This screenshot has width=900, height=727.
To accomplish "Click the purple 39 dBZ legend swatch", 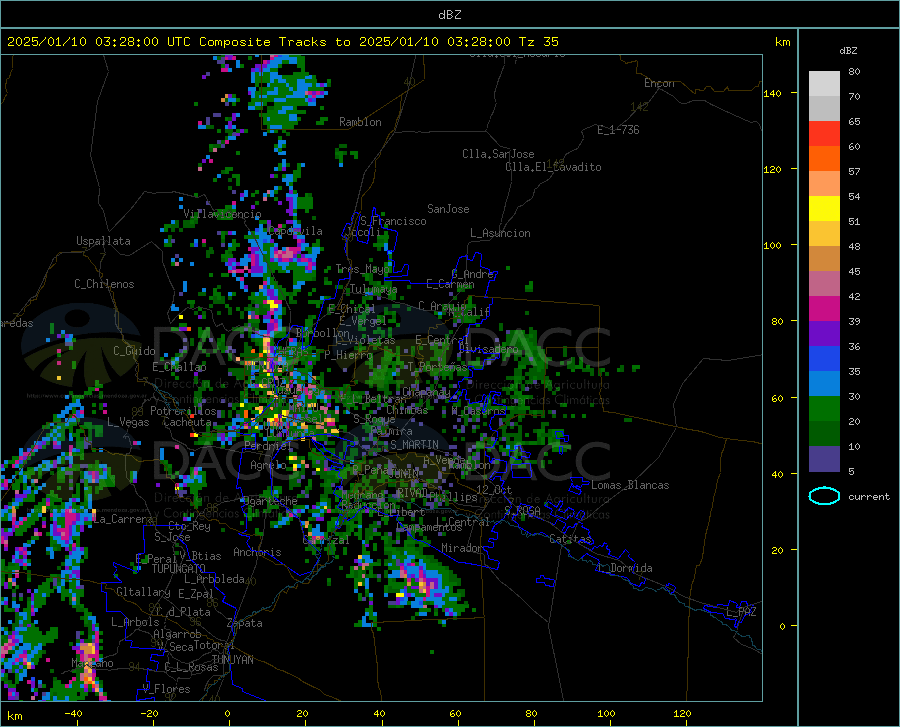I will tap(824, 333).
